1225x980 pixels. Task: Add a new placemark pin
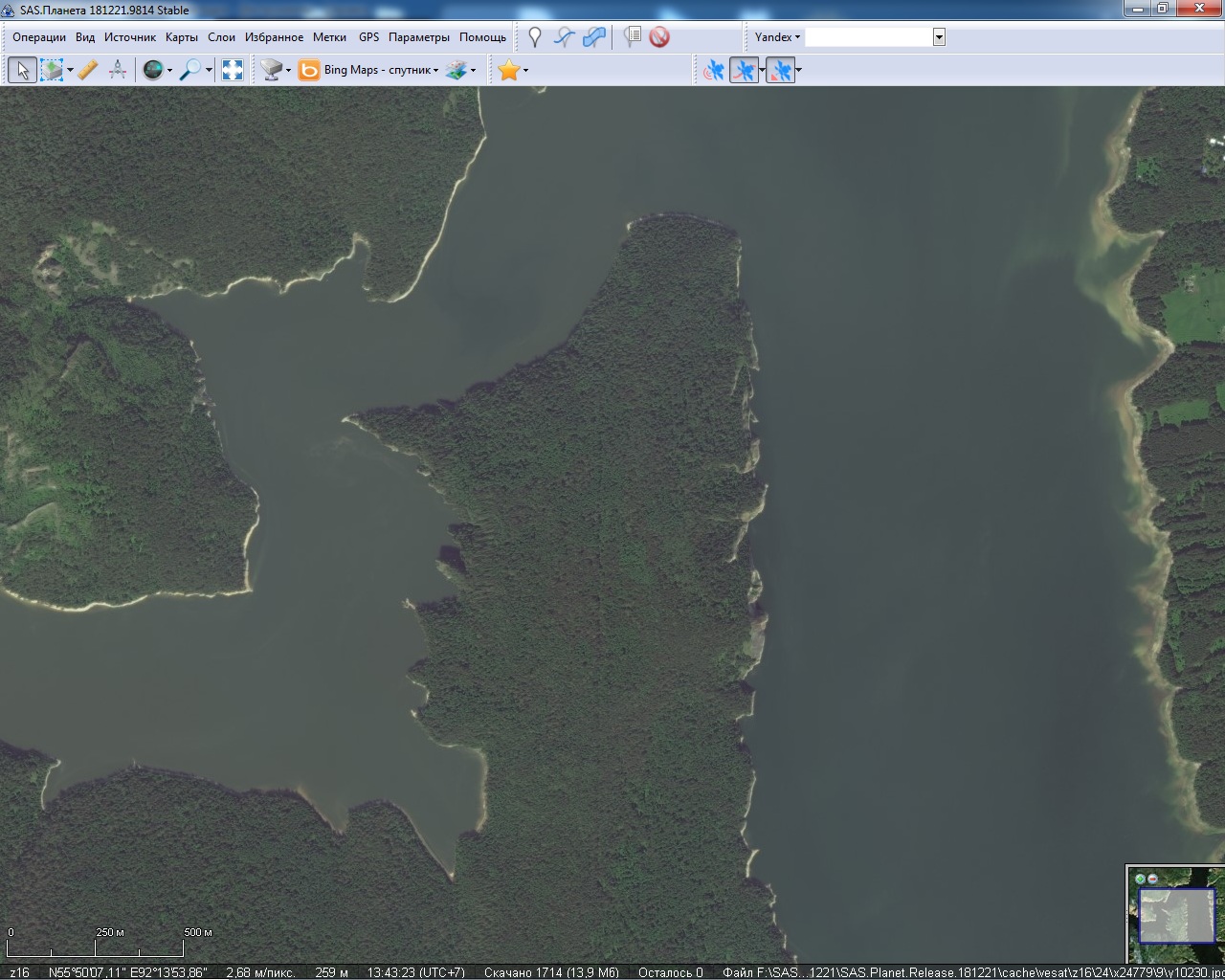(535, 37)
